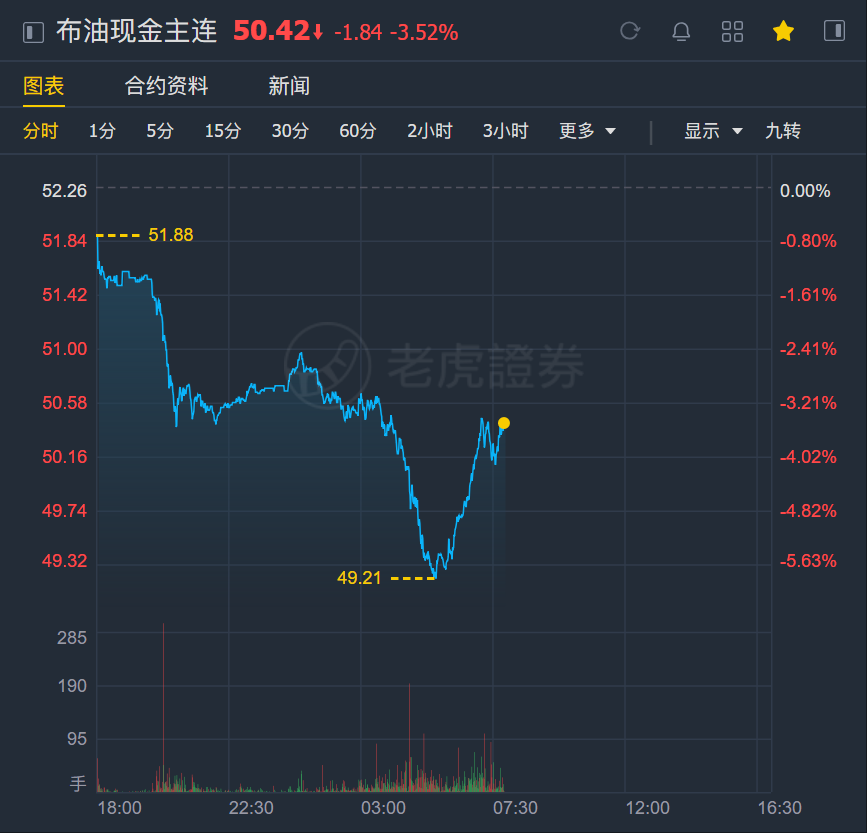The height and width of the screenshot is (833, 867).
Task: Switch to the 图表 tab
Action: click(44, 86)
